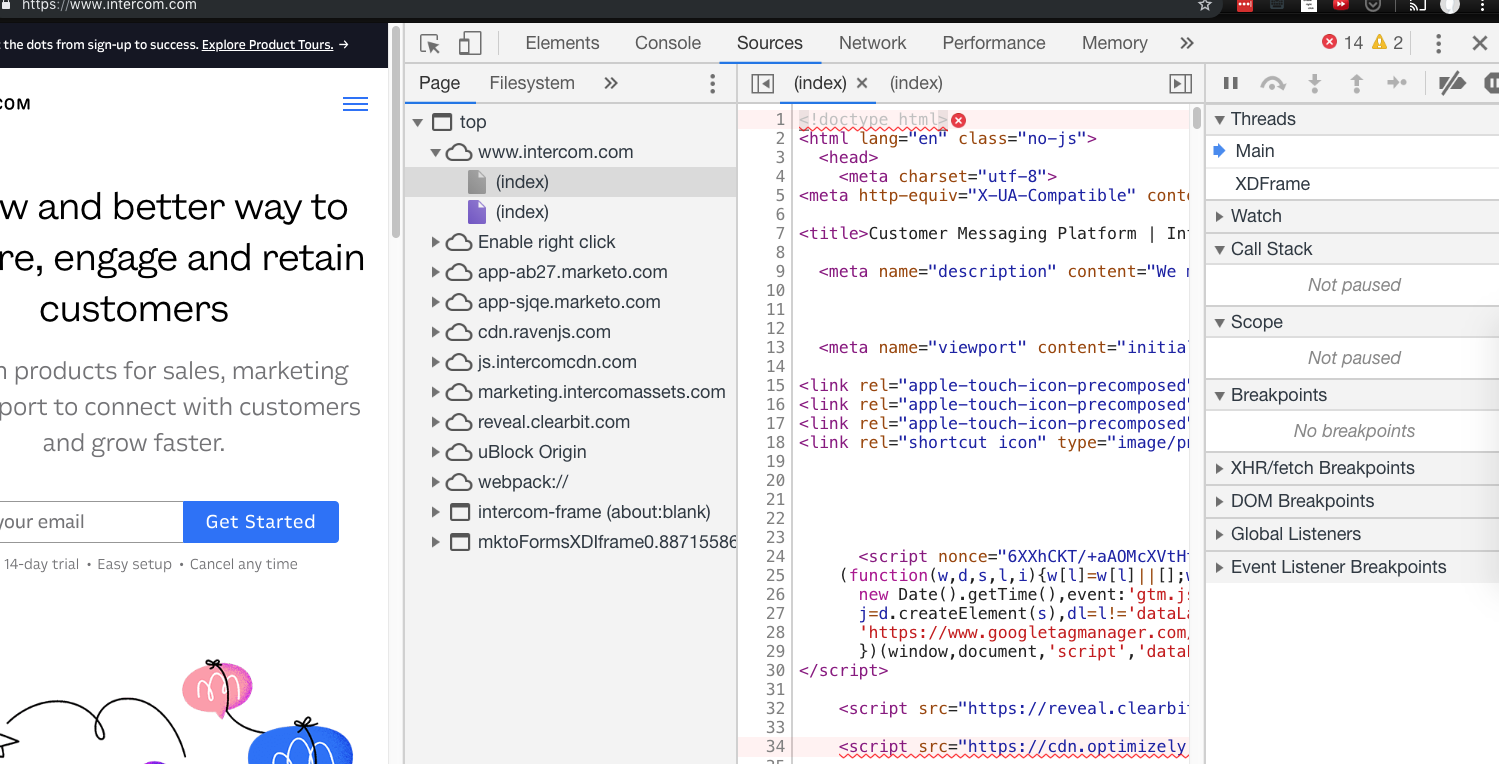Image resolution: width=1499 pixels, height=764 pixels.
Task: Click the step over function call icon
Action: (1273, 84)
